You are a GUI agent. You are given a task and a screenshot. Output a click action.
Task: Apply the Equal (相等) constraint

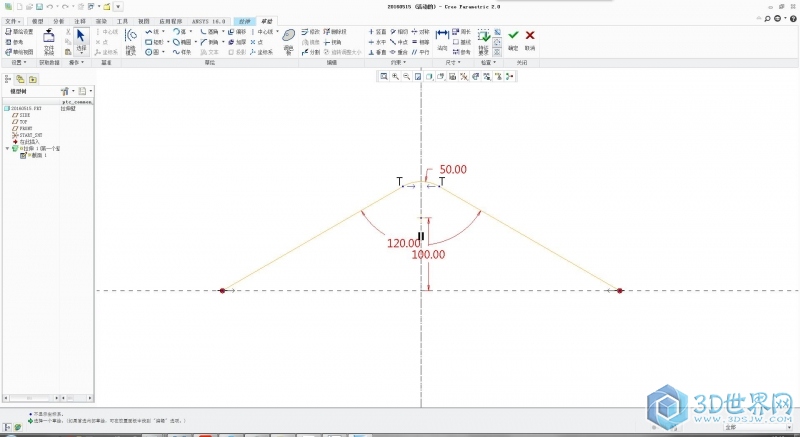pyautogui.click(x=421, y=42)
